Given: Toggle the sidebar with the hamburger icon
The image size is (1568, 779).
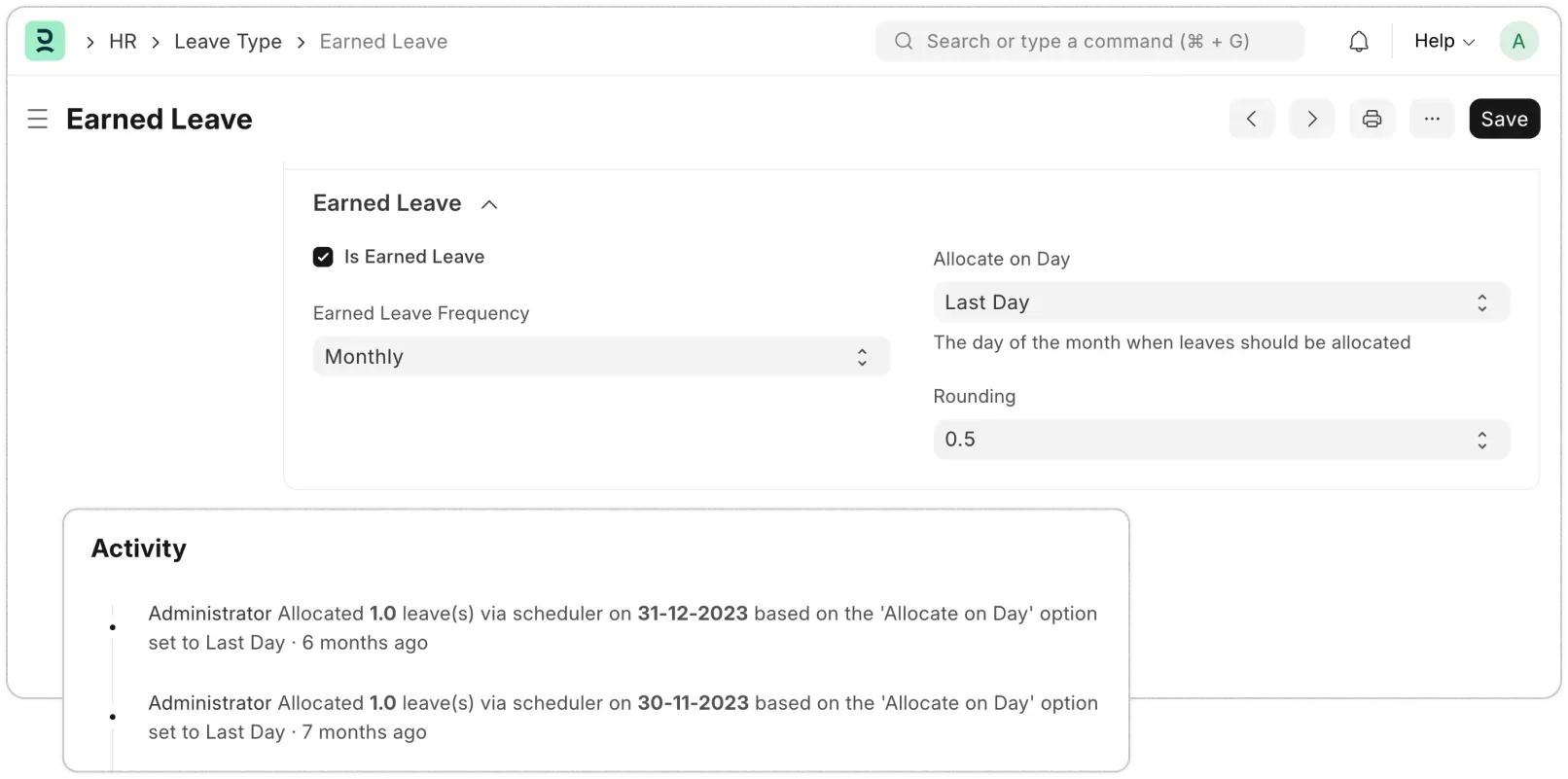Looking at the screenshot, I should (x=37, y=118).
